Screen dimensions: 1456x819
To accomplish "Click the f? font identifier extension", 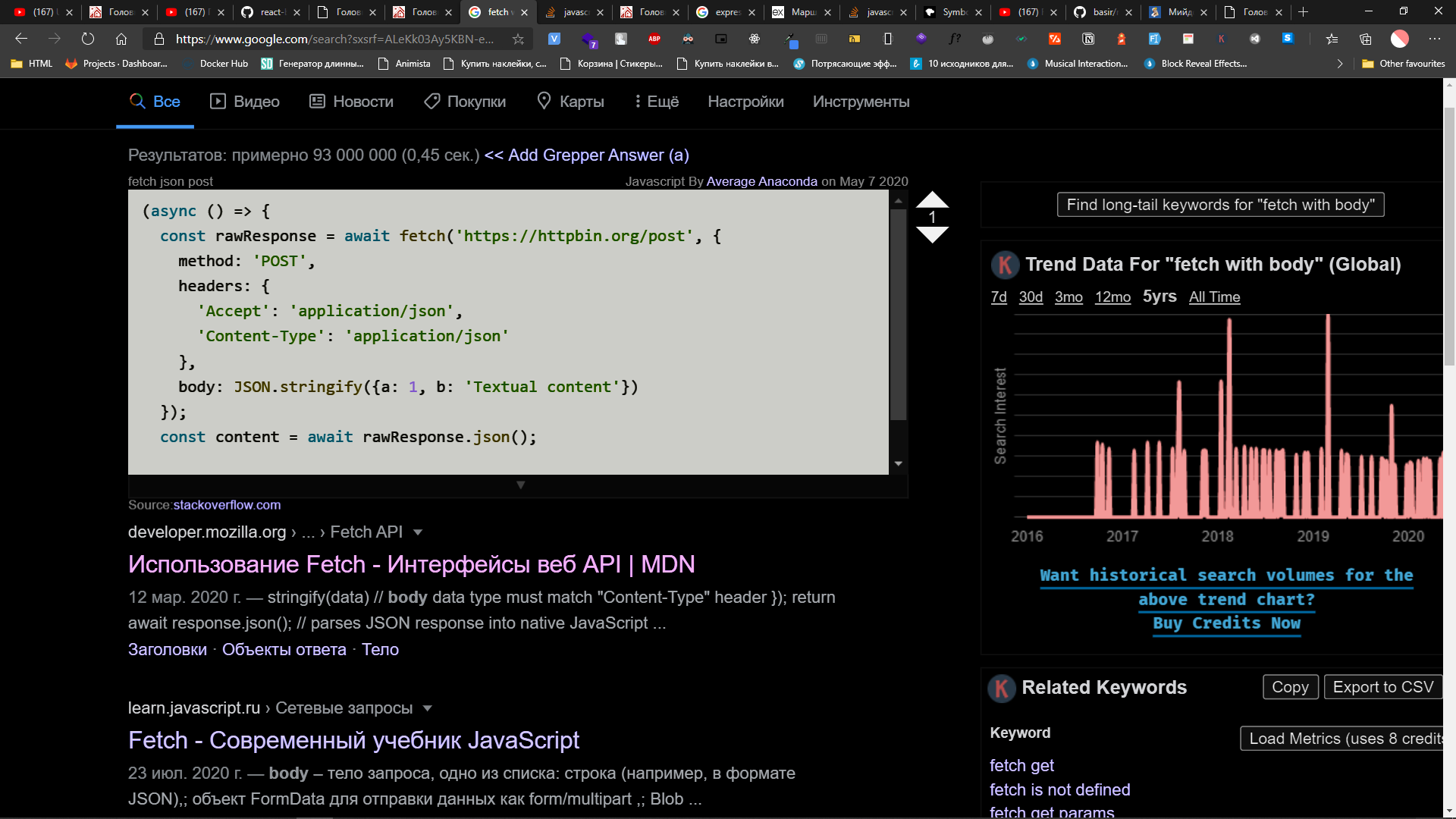I will (x=955, y=39).
